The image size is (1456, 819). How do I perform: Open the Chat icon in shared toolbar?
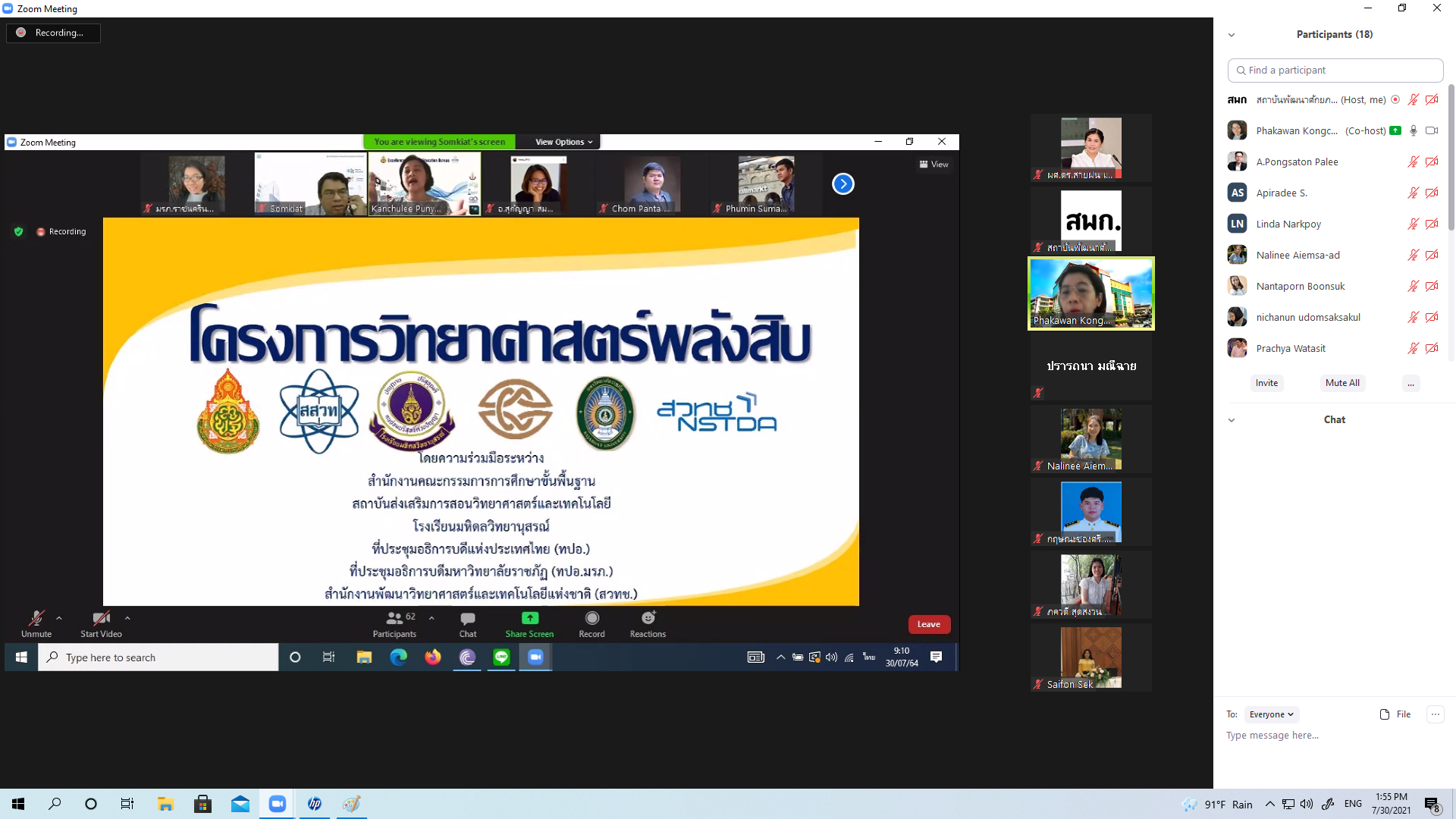[468, 618]
